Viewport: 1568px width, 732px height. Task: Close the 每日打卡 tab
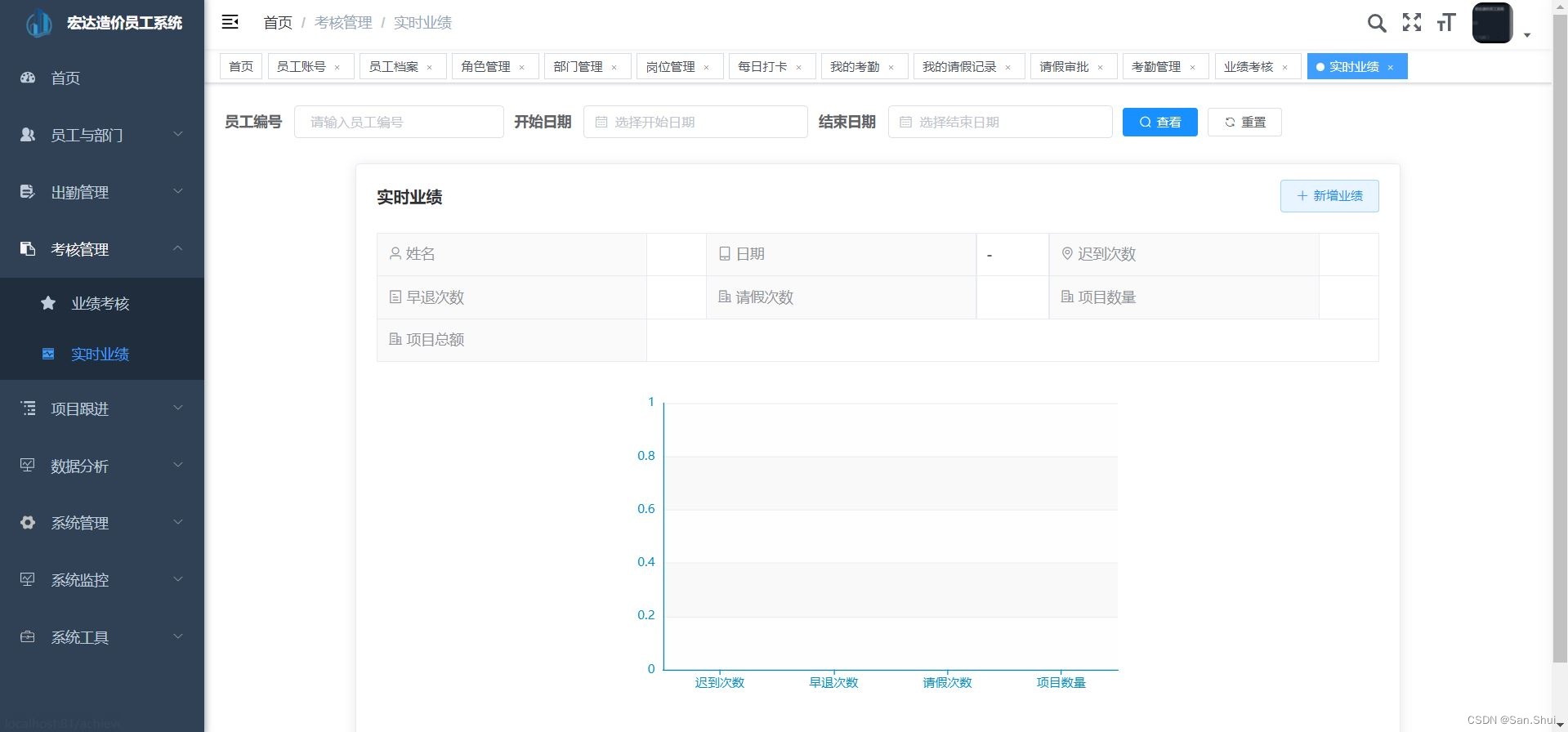(x=798, y=67)
